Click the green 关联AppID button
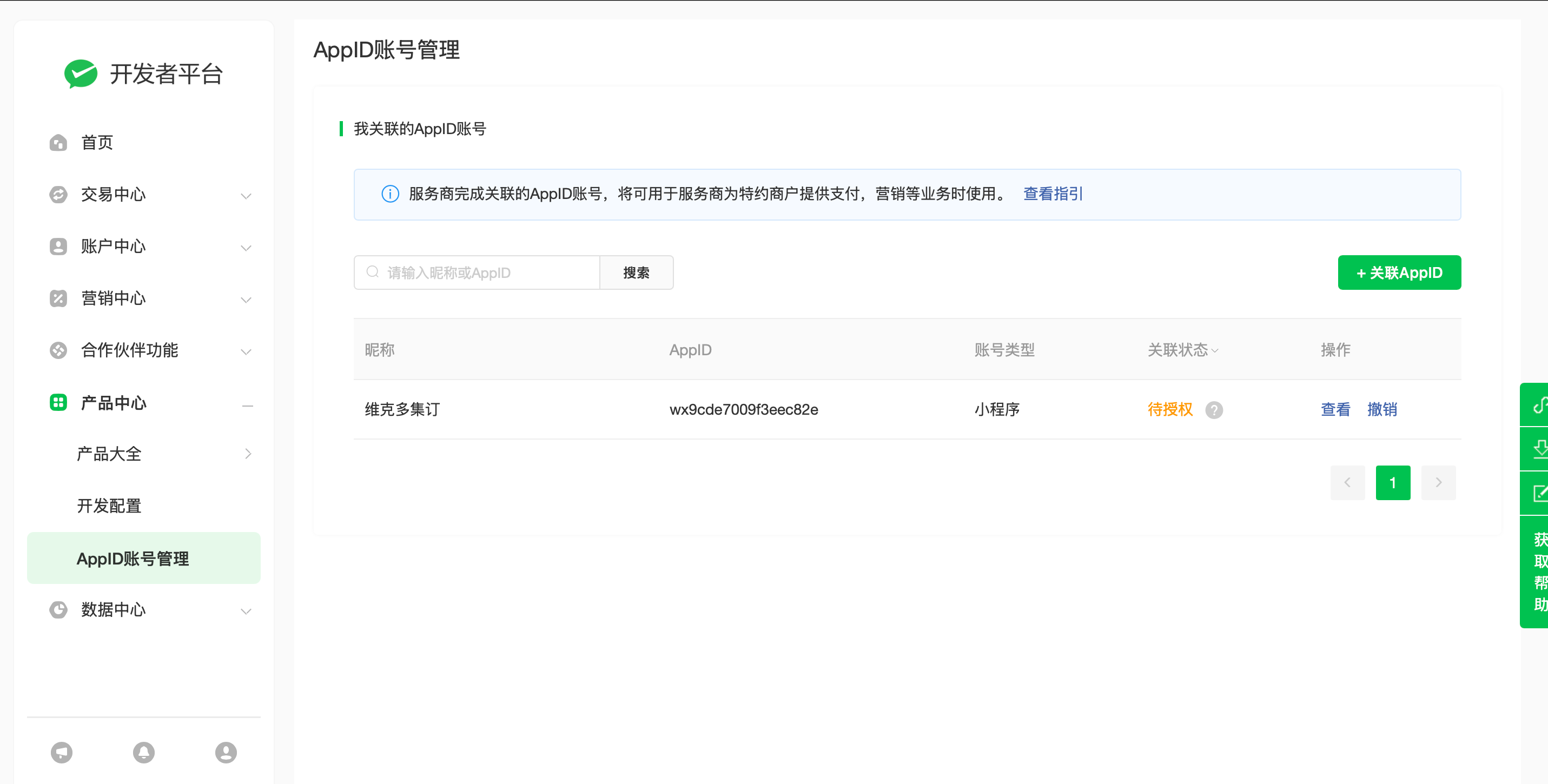1548x784 pixels. (1399, 272)
